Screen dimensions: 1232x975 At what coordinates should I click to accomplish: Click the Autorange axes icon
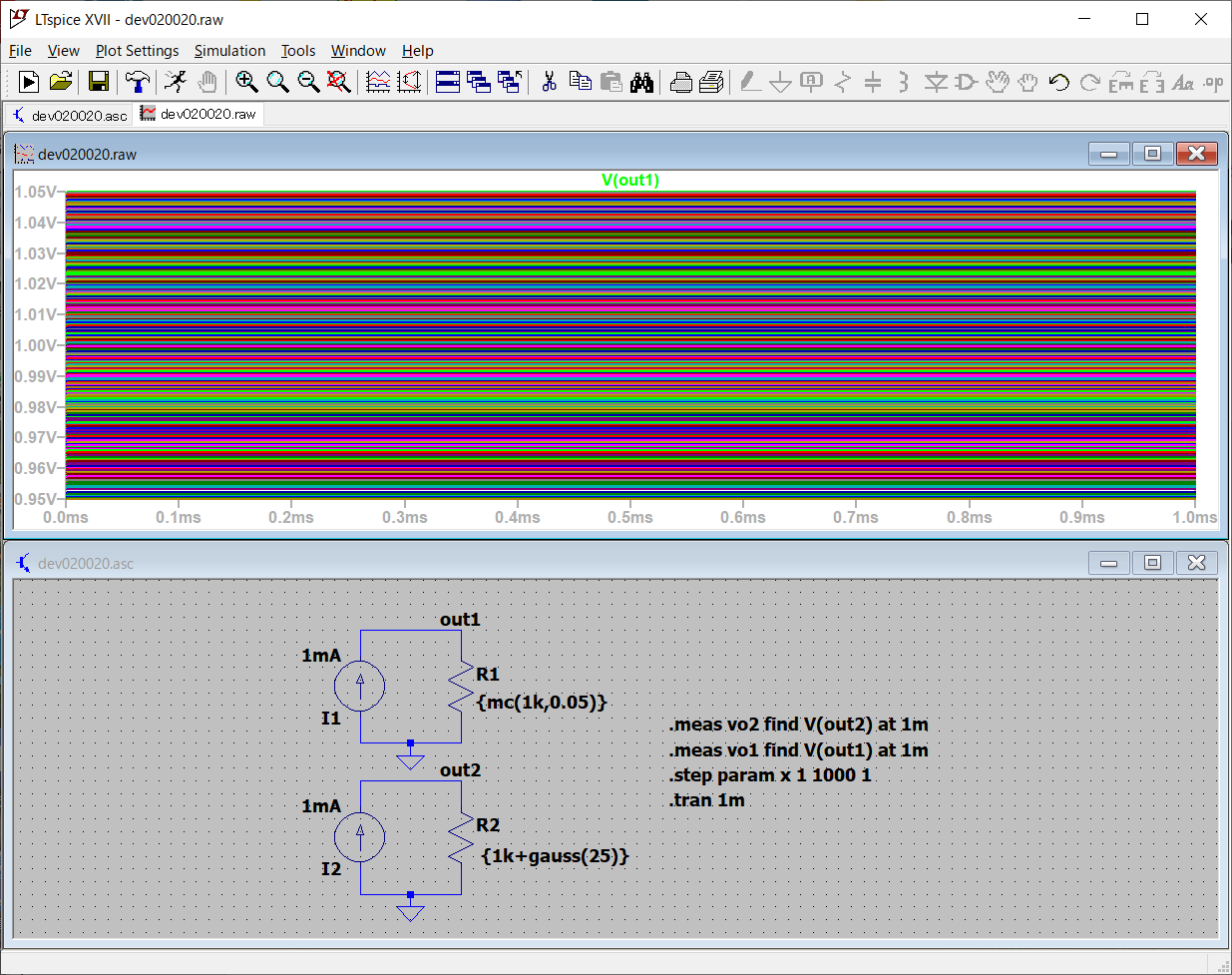409,82
